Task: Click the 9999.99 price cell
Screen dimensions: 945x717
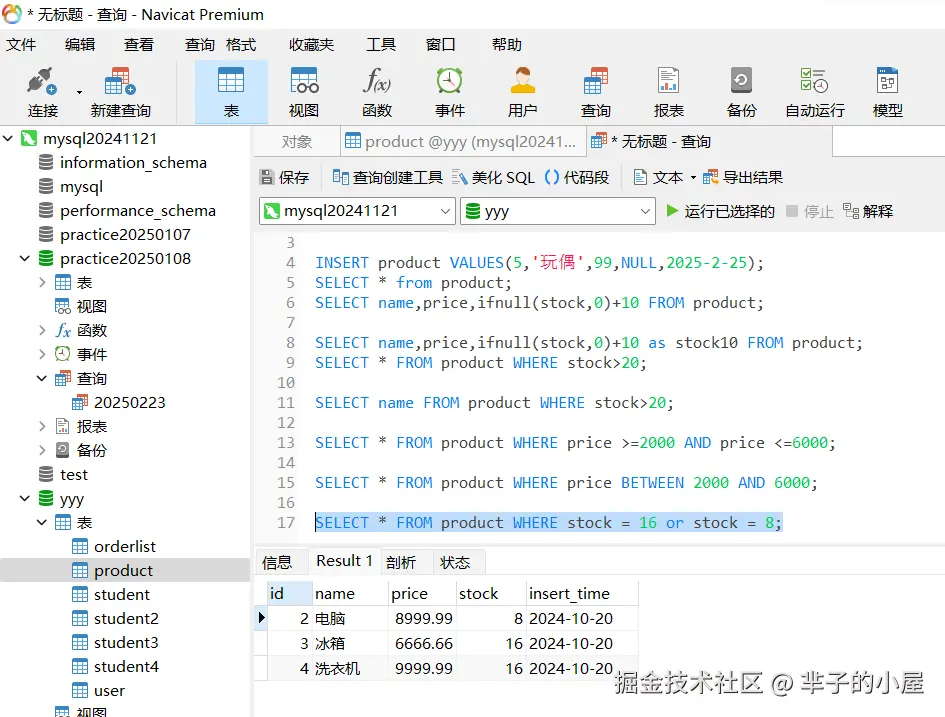Action: tap(422, 668)
